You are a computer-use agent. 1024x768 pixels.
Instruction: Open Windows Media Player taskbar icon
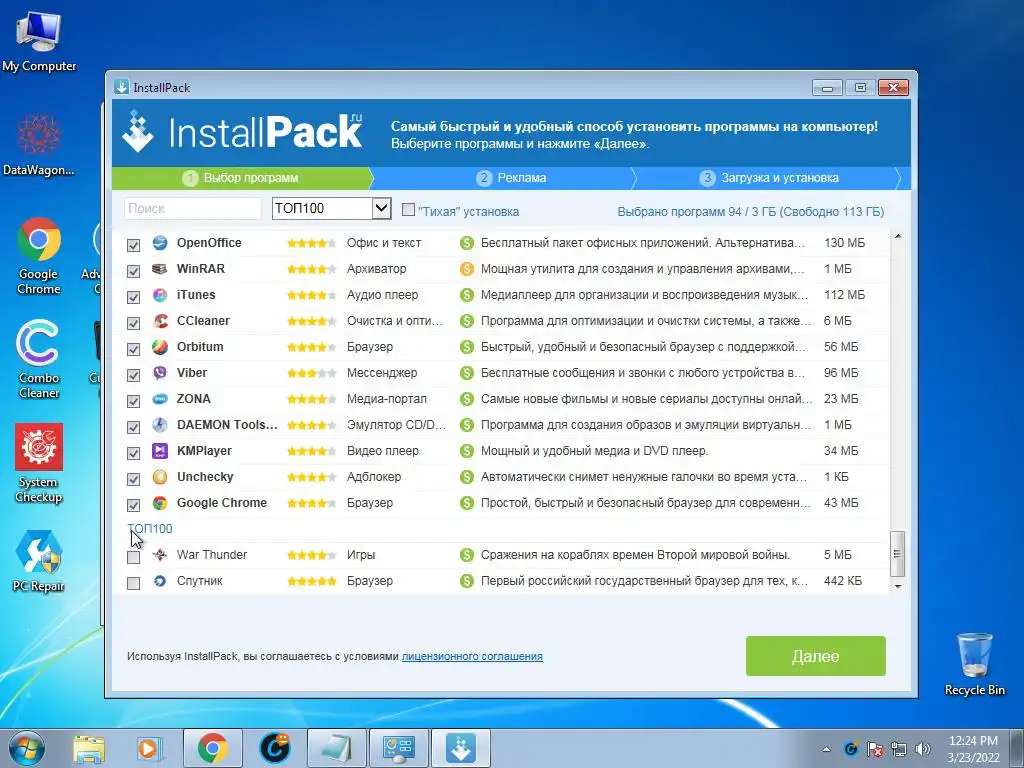(148, 748)
